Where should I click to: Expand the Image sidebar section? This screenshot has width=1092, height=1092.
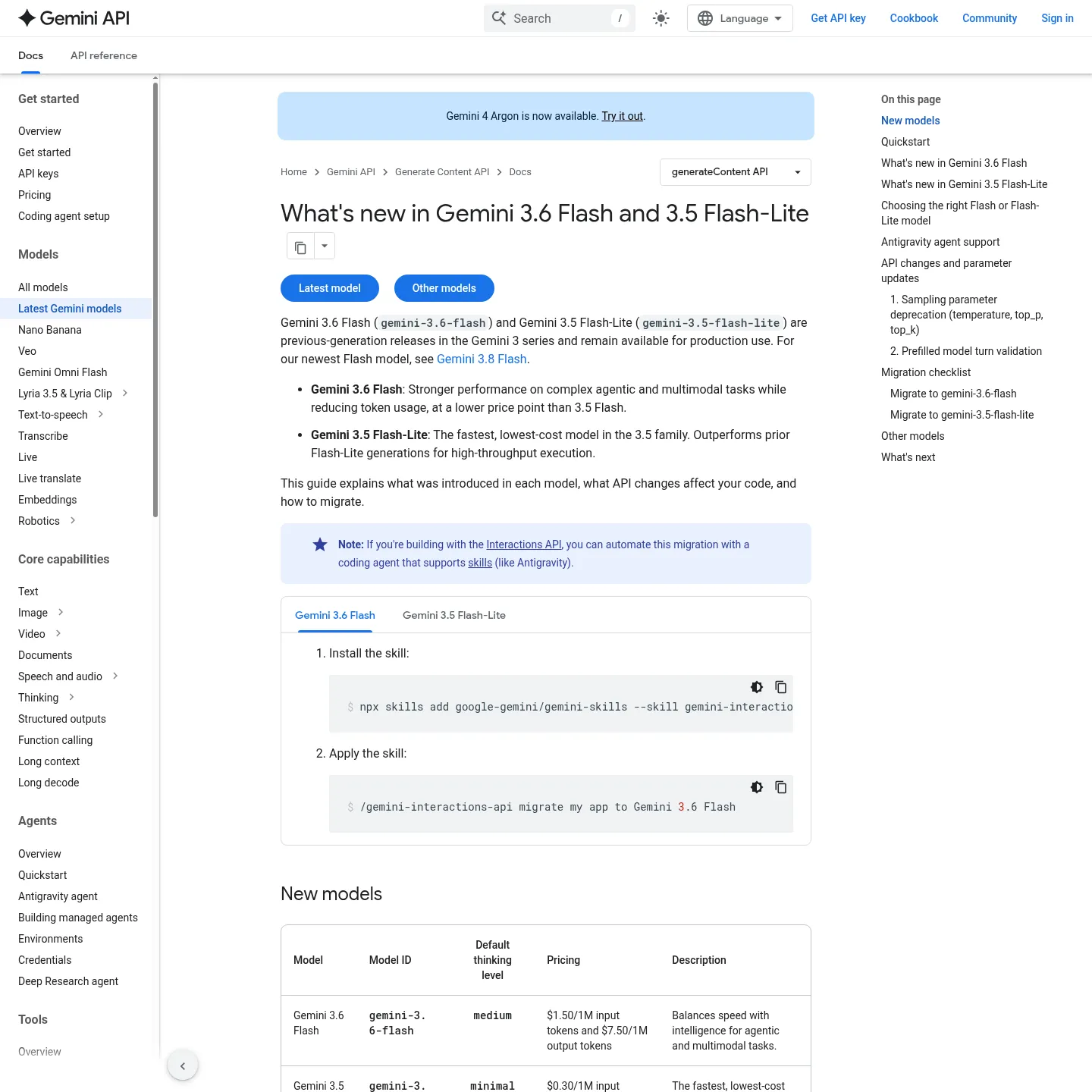[x=61, y=613]
